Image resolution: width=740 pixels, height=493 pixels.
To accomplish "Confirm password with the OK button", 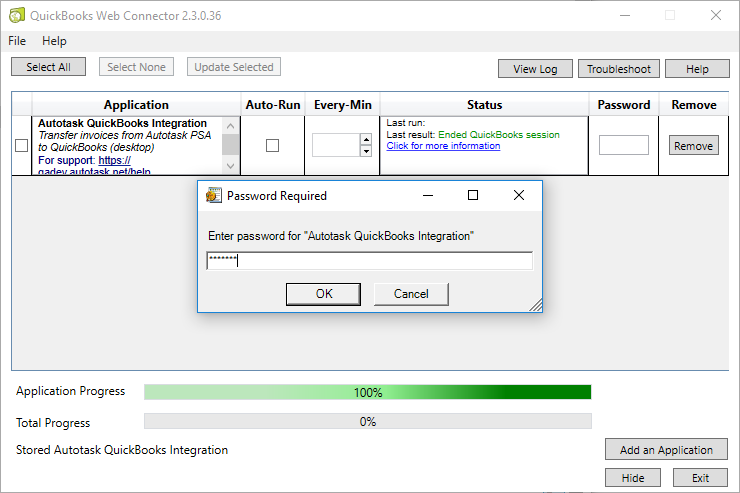I will pyautogui.click(x=324, y=294).
